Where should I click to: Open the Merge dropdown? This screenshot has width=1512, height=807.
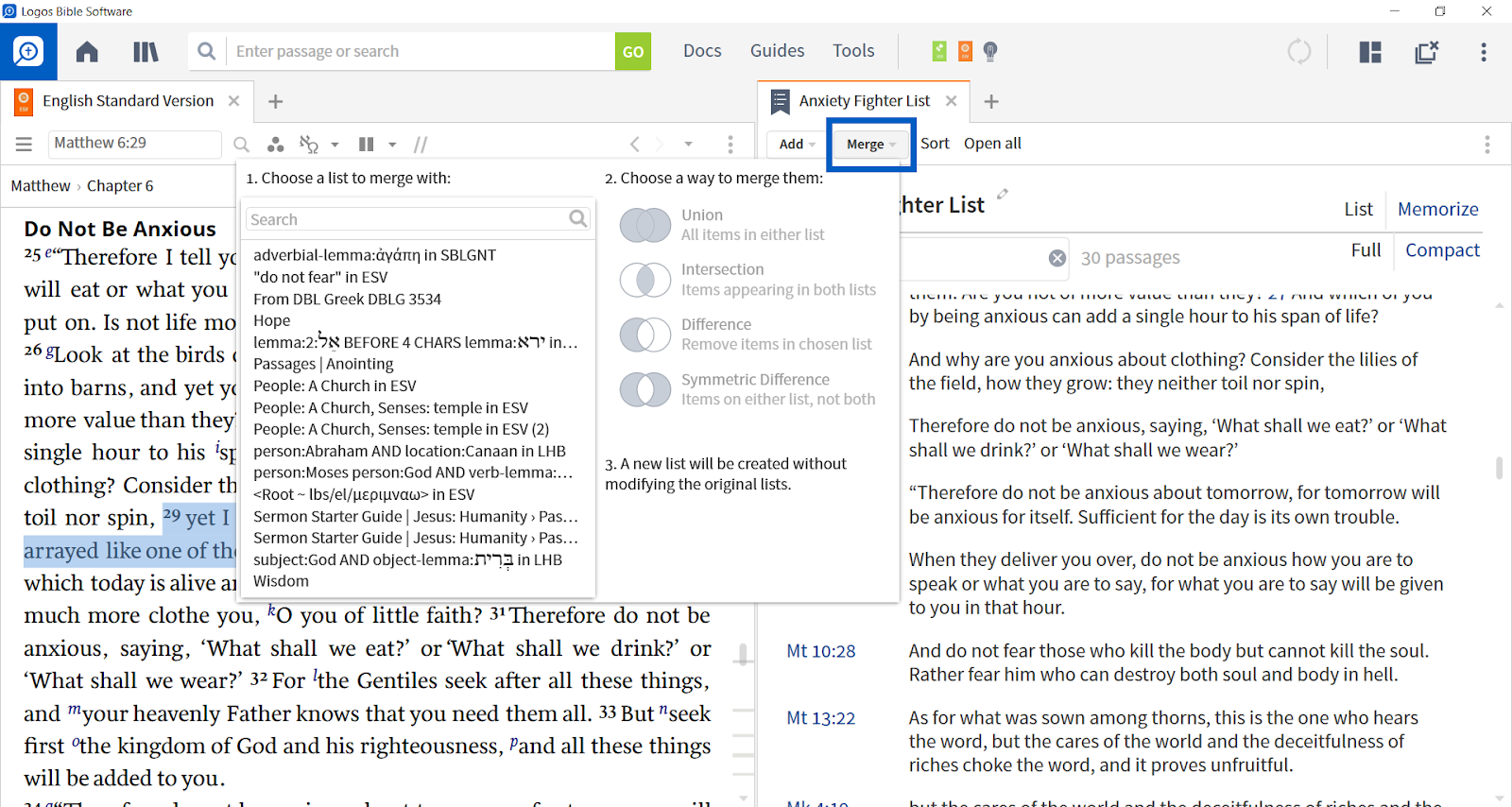click(x=870, y=145)
